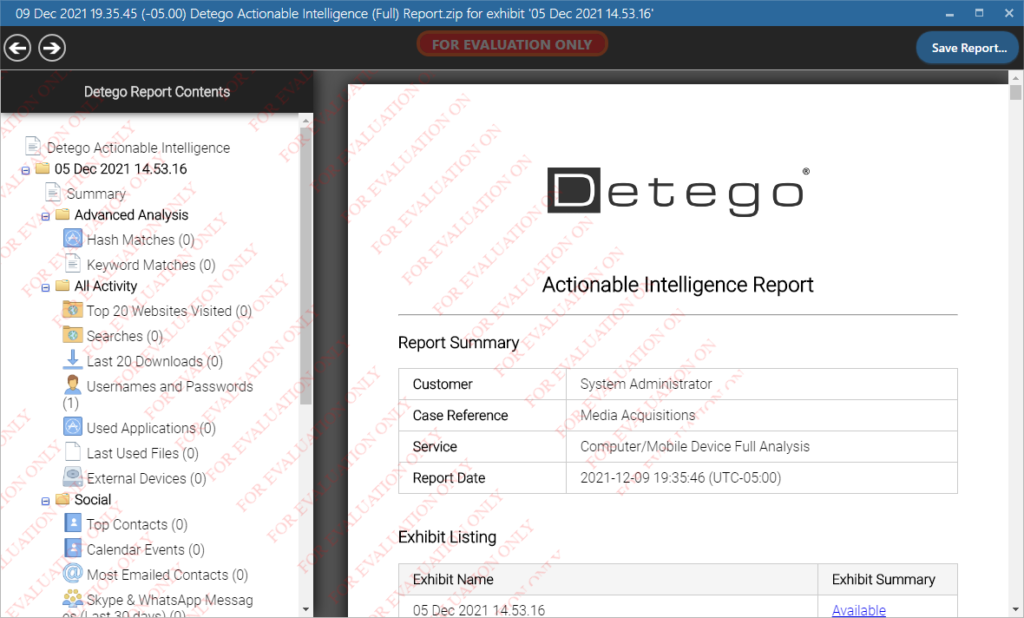Open Top 20 Websites Visited icon
1024x618 pixels.
72,308
